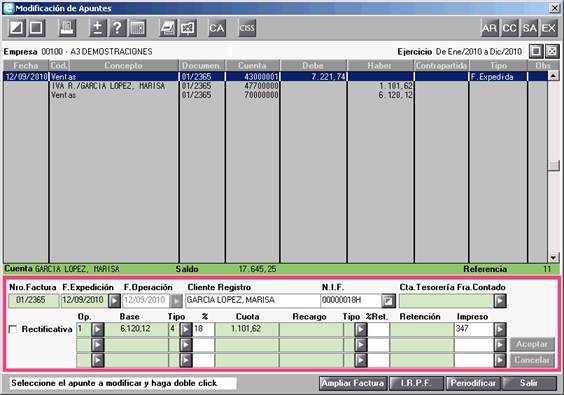Toggle the Rectificativa checkbox
The width and height of the screenshot is (564, 395).
click(13, 329)
